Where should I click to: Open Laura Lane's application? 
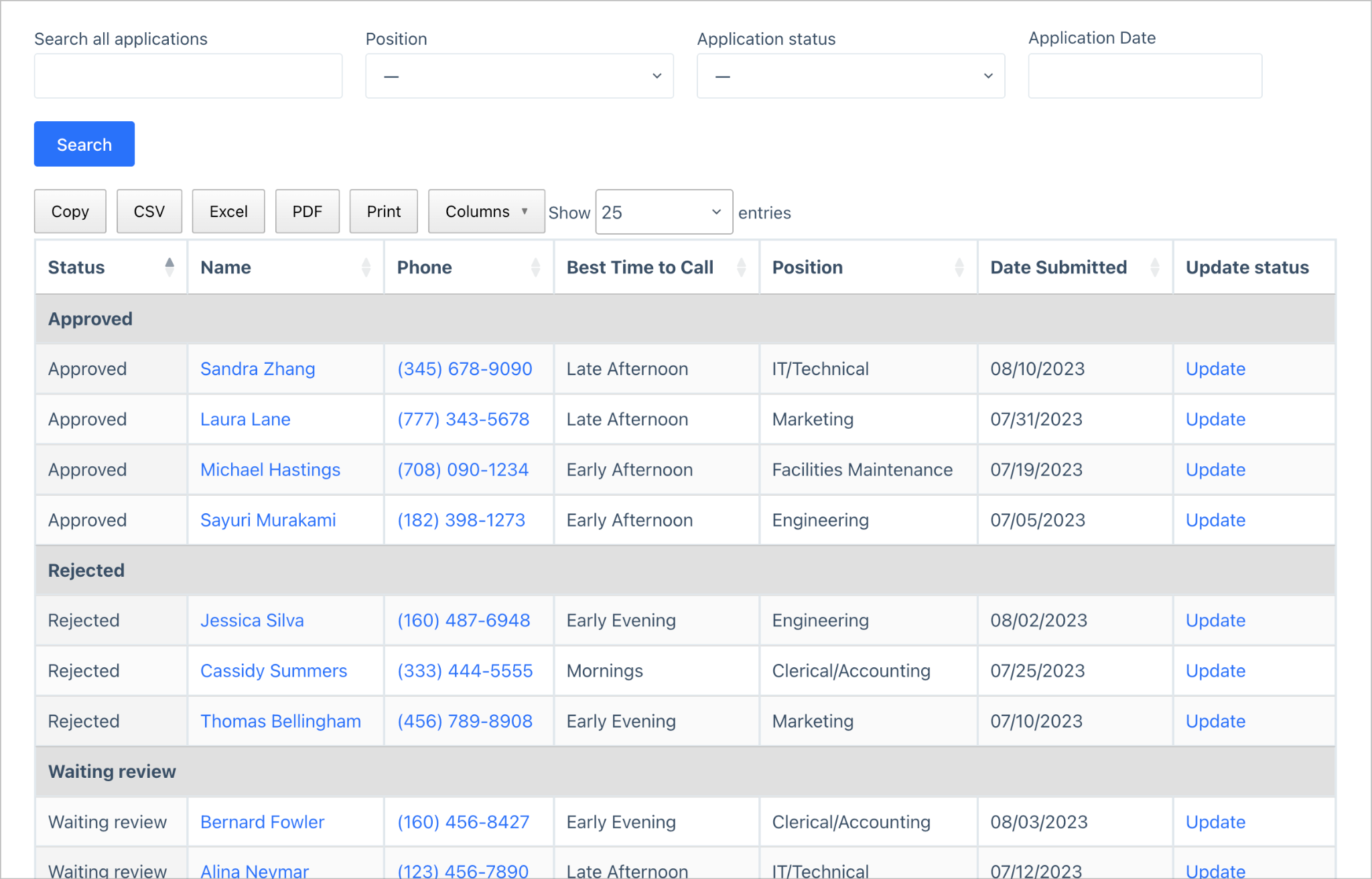[245, 419]
